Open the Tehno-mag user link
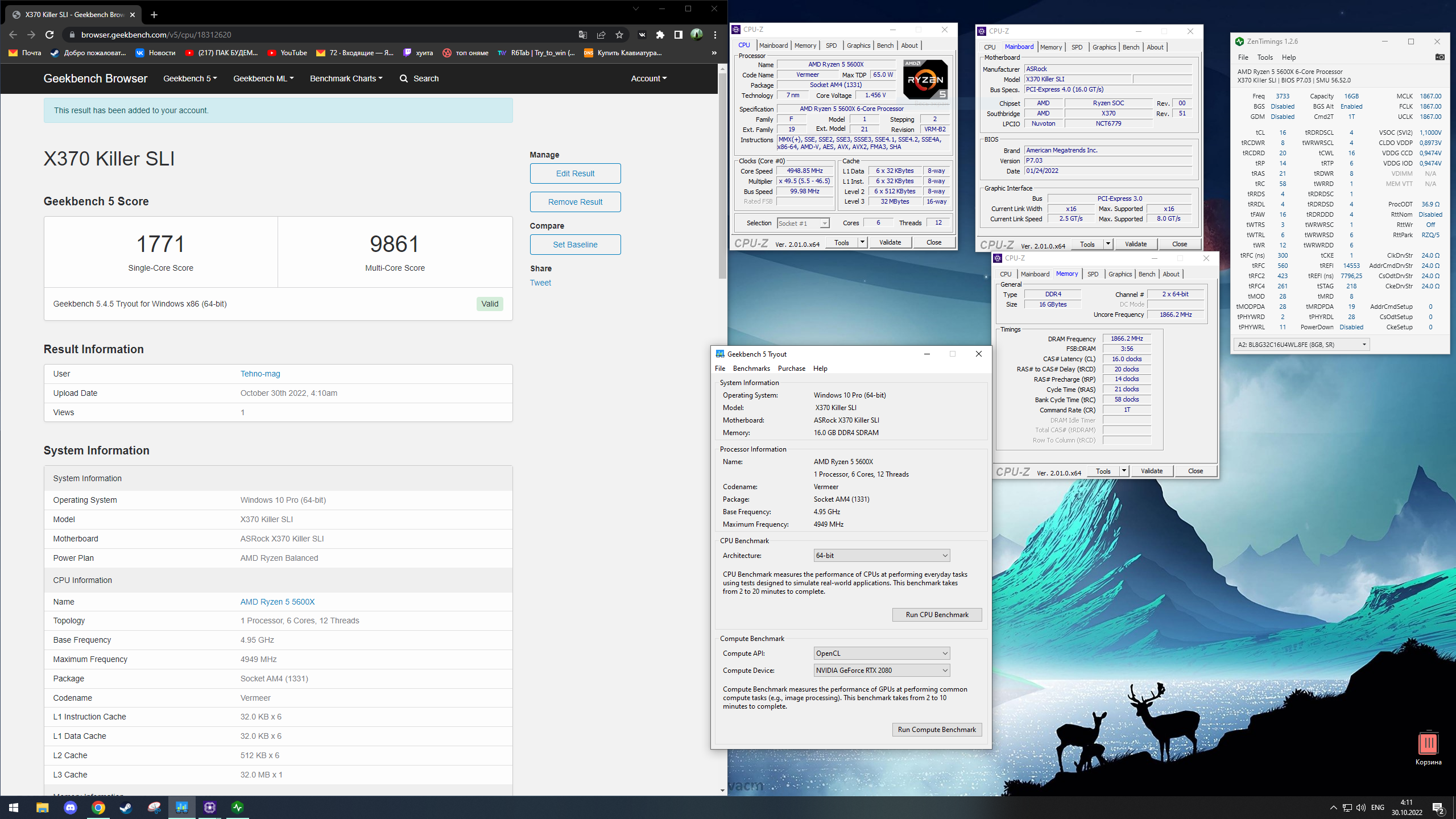The height and width of the screenshot is (819, 1456). pos(260,374)
